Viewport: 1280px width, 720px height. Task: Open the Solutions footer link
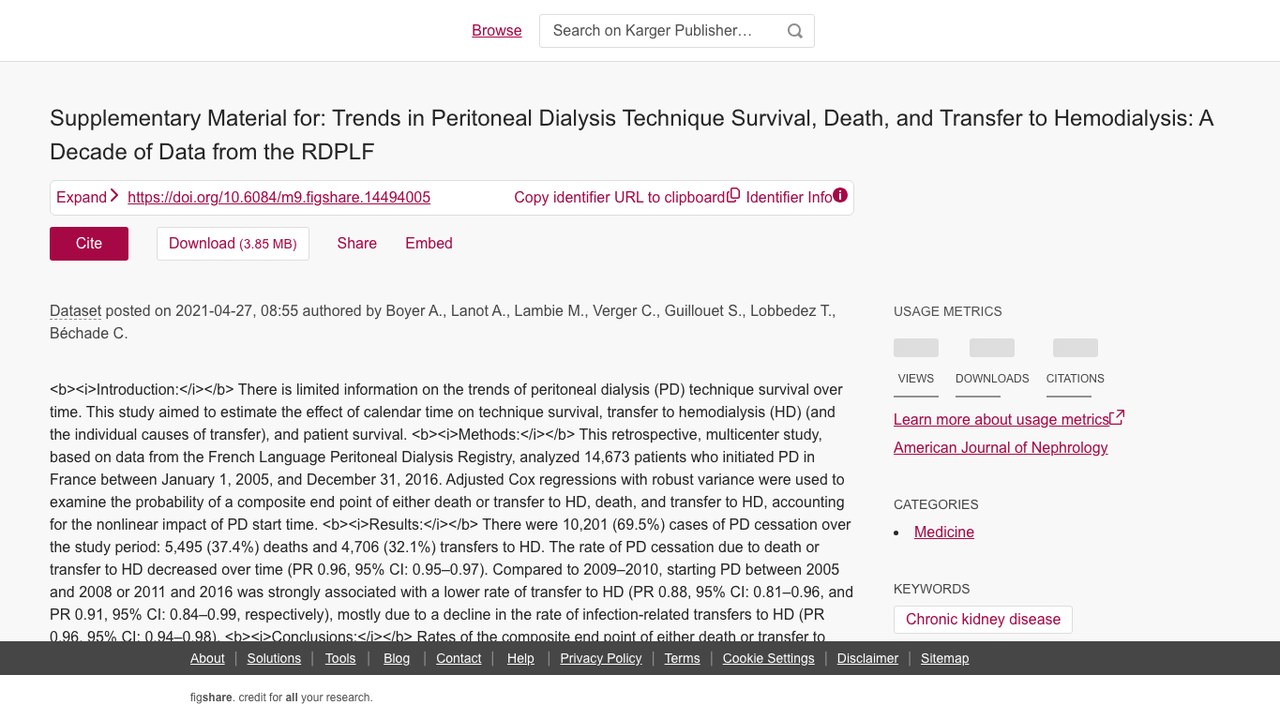click(x=274, y=658)
